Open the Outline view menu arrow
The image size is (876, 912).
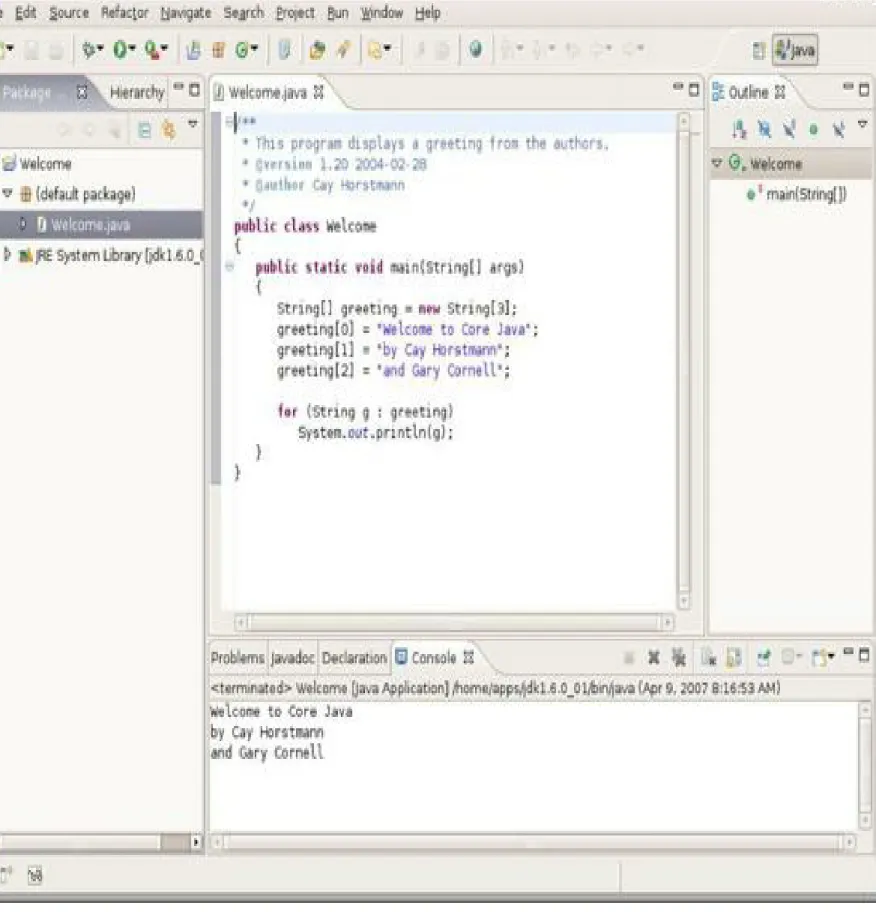tap(863, 124)
